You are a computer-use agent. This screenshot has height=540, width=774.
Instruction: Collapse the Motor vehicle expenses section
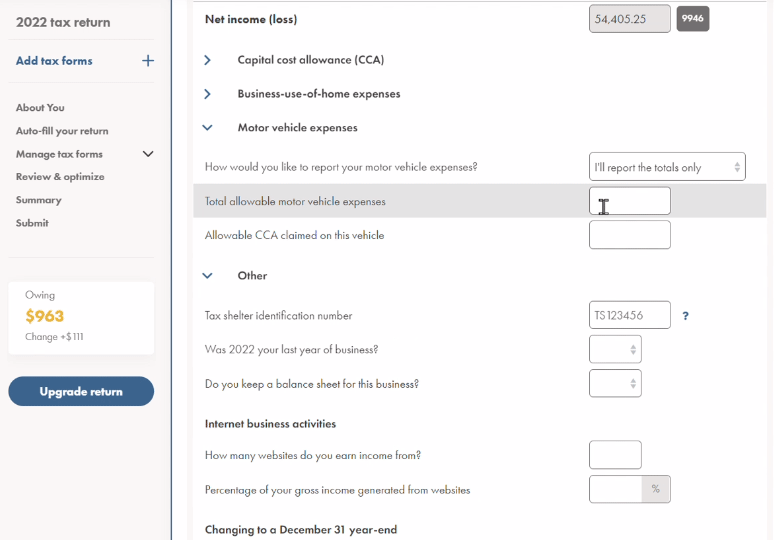click(x=208, y=128)
